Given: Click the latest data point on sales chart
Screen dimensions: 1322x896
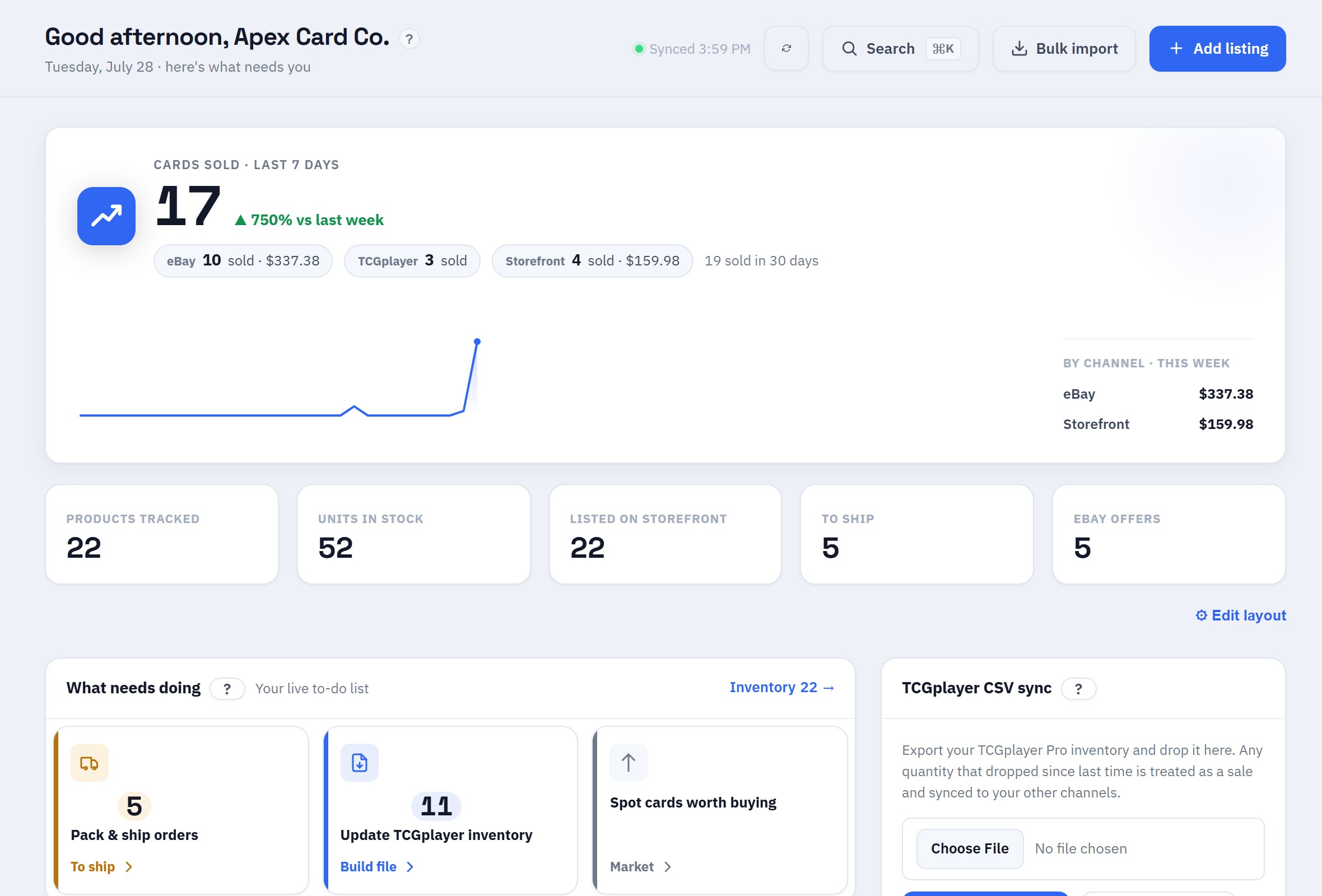Looking at the screenshot, I should 477,342.
